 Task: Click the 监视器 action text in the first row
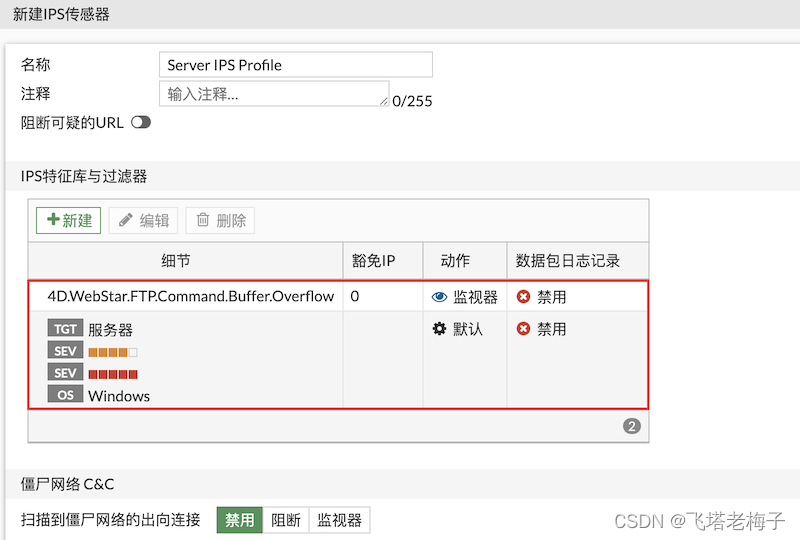(x=475, y=297)
